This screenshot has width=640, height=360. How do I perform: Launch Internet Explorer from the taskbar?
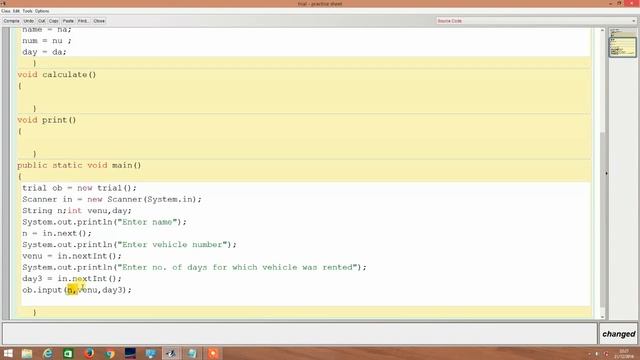48,353
